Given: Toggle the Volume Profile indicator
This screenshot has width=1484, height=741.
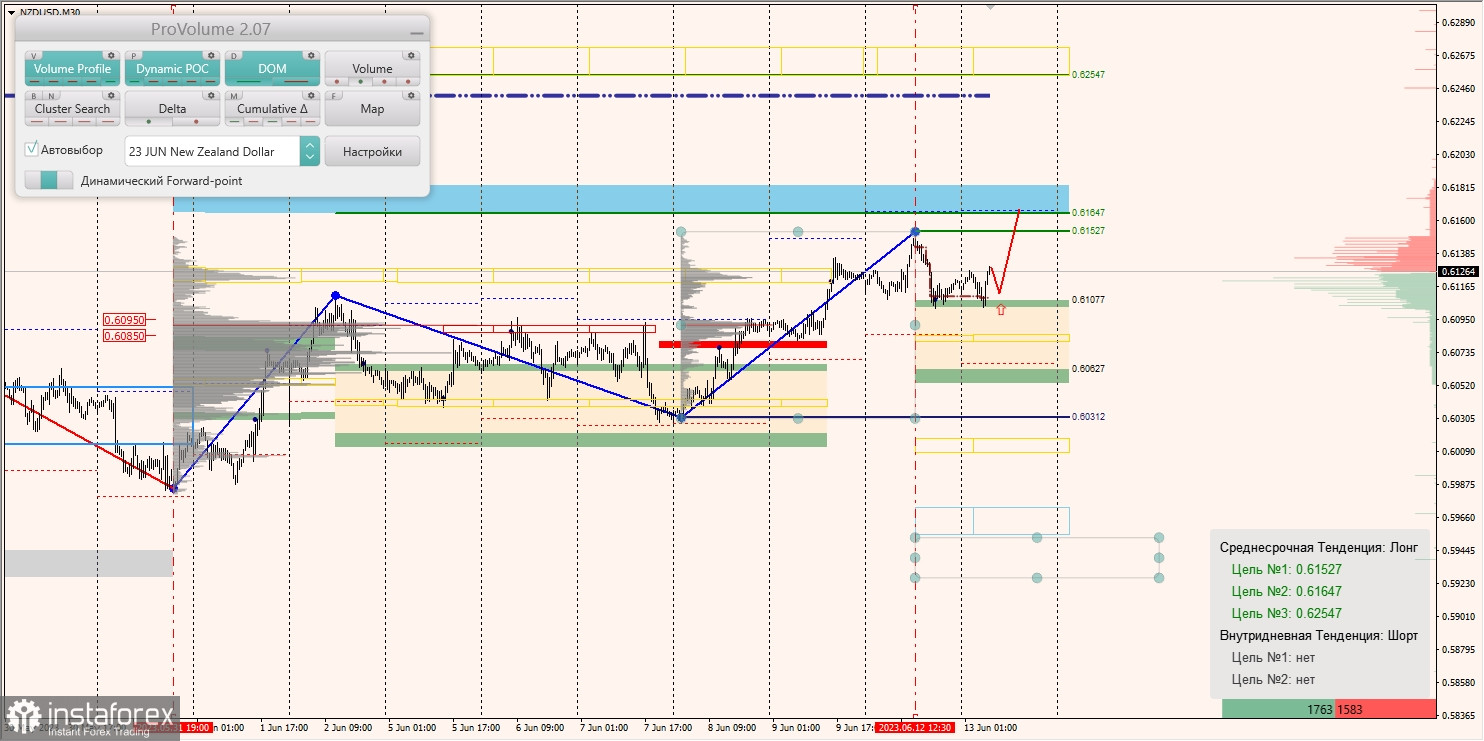Looking at the screenshot, I should tap(72, 69).
